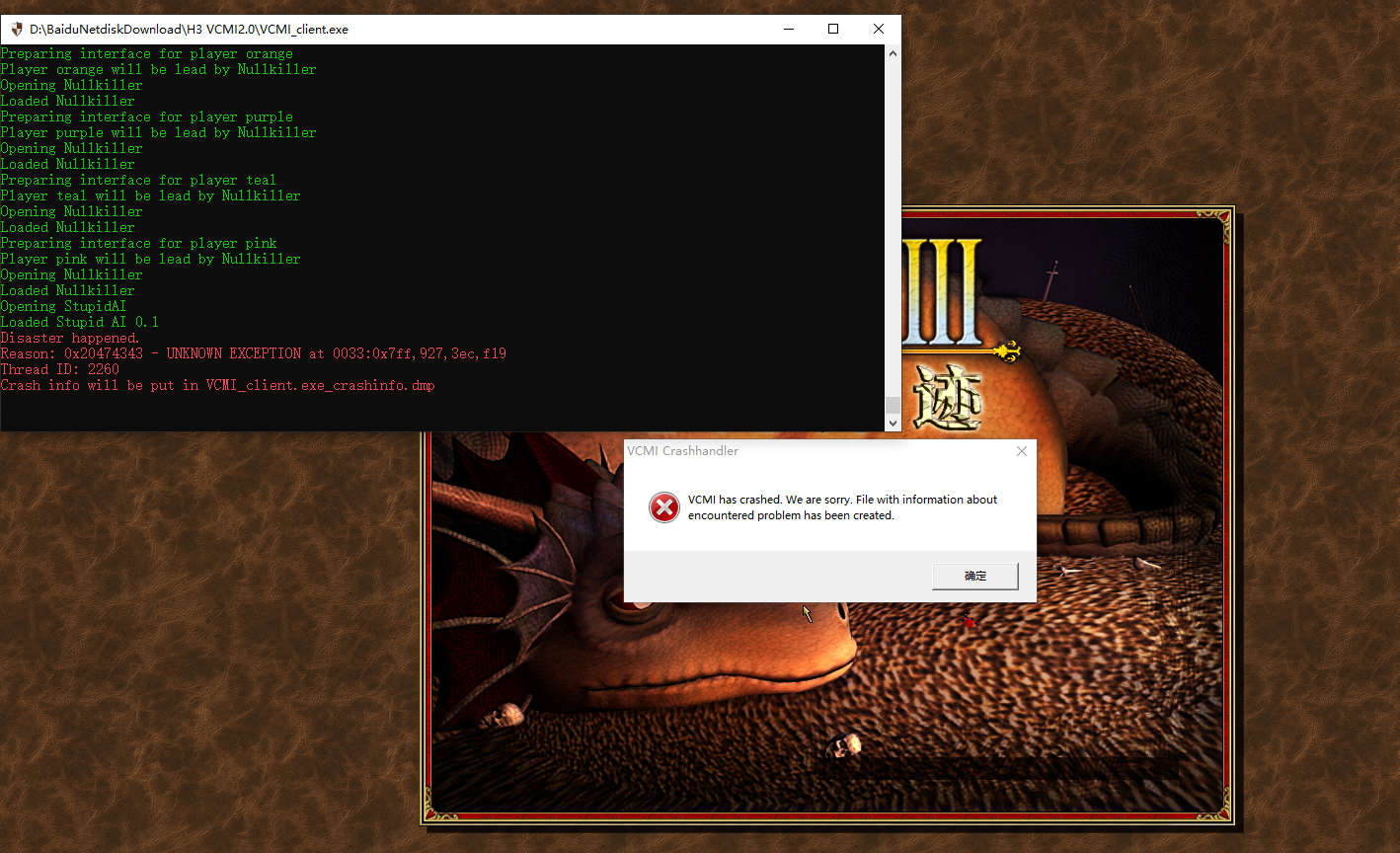The height and width of the screenshot is (853, 1400).
Task: Click the red "Disaster happened." console line
Action: pos(70,338)
